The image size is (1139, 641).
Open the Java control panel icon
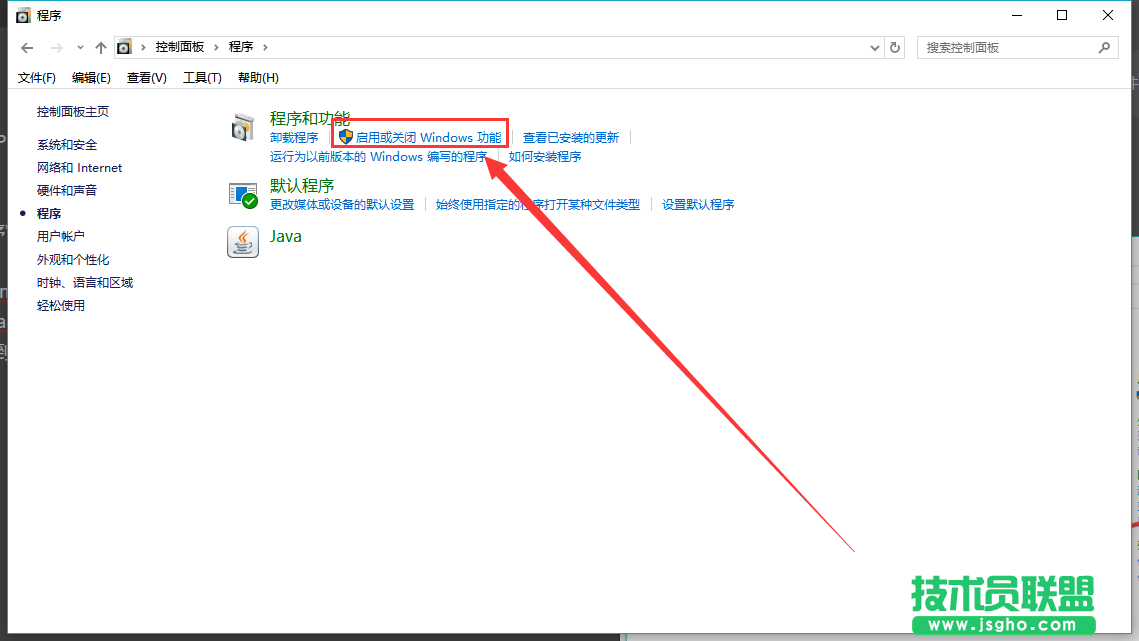243,242
